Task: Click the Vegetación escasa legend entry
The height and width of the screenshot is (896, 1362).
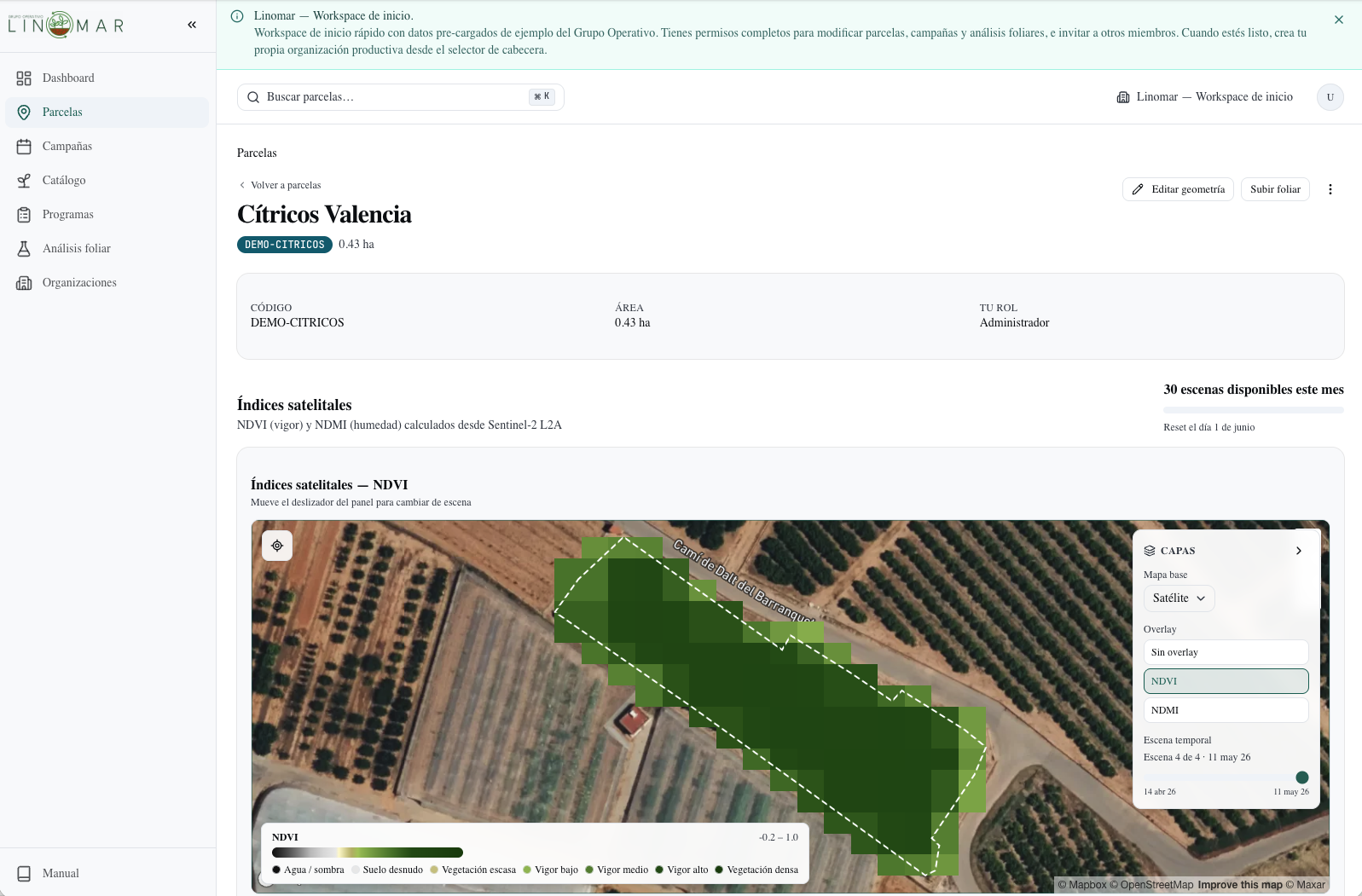Action: 472,870
